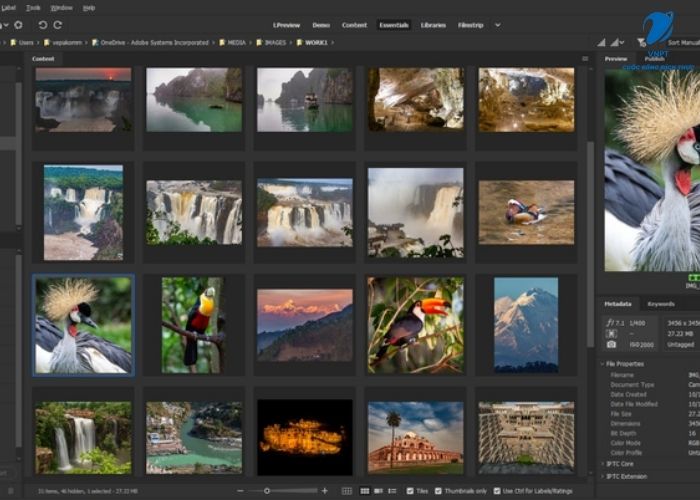Screen dimensions: 700x500
Task: Switch to the Essentials workspace
Action: click(394, 25)
